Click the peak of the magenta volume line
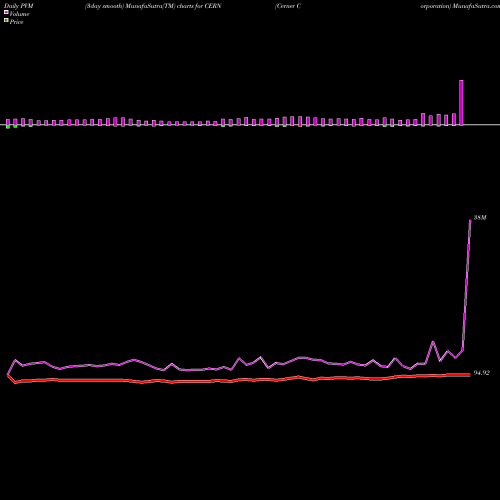500x500 pixels. (470, 220)
